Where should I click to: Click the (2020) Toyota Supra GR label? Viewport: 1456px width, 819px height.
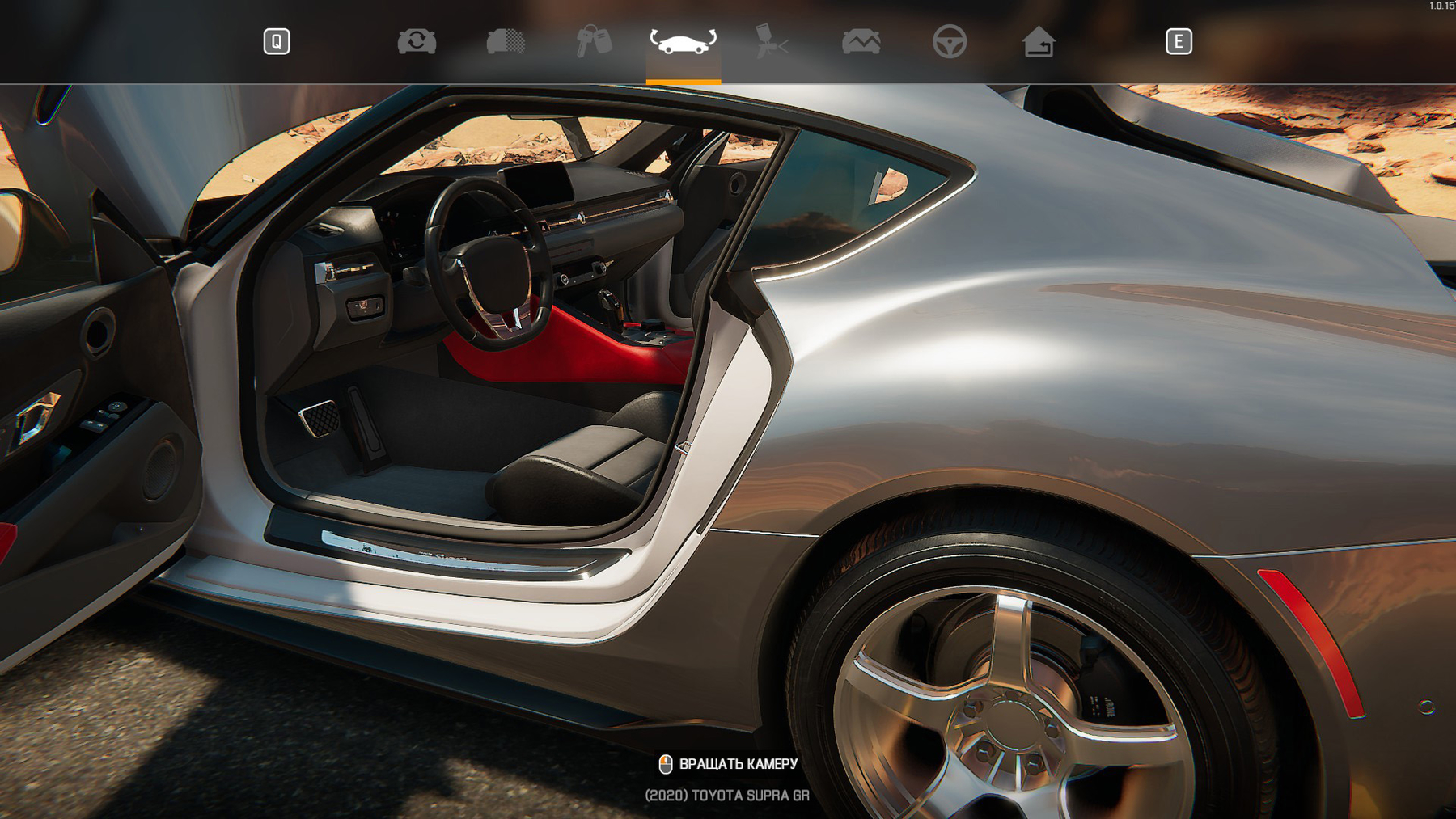726,796
